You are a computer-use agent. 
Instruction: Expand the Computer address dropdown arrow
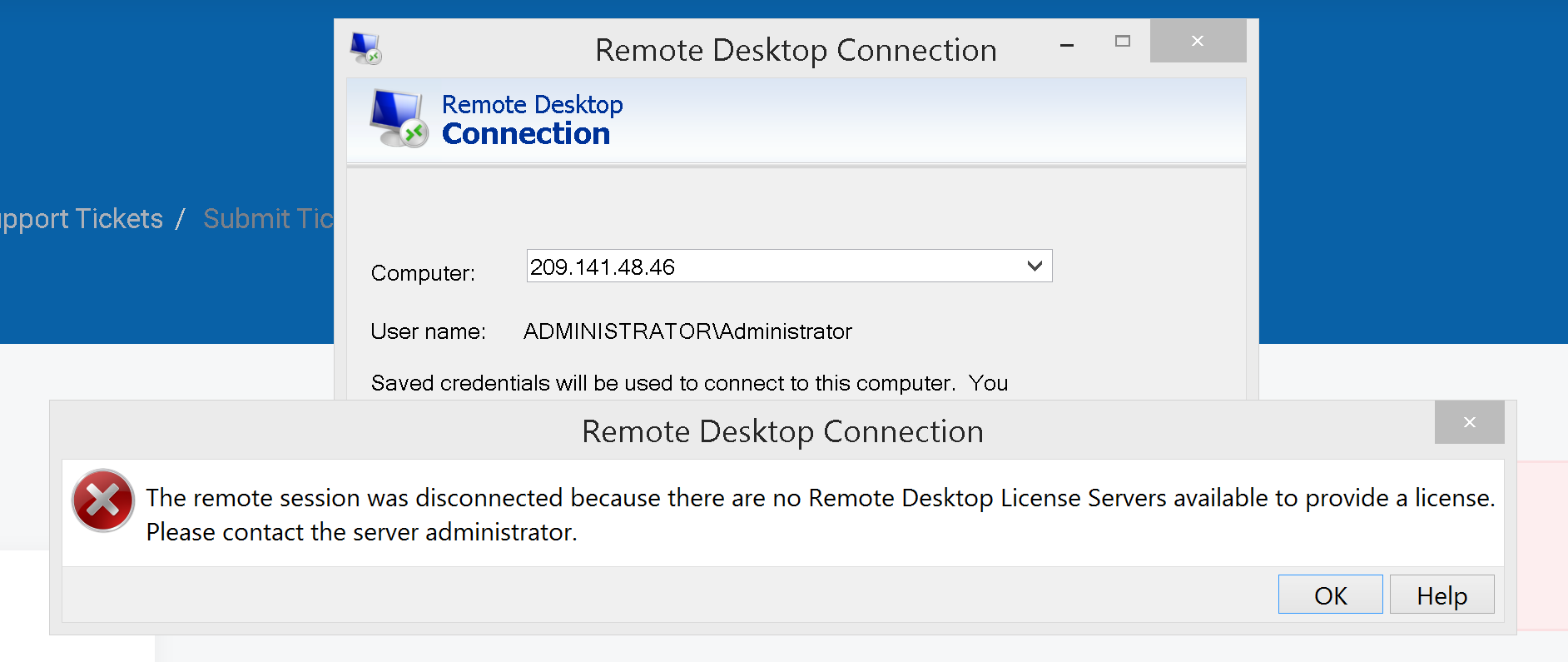point(1035,266)
